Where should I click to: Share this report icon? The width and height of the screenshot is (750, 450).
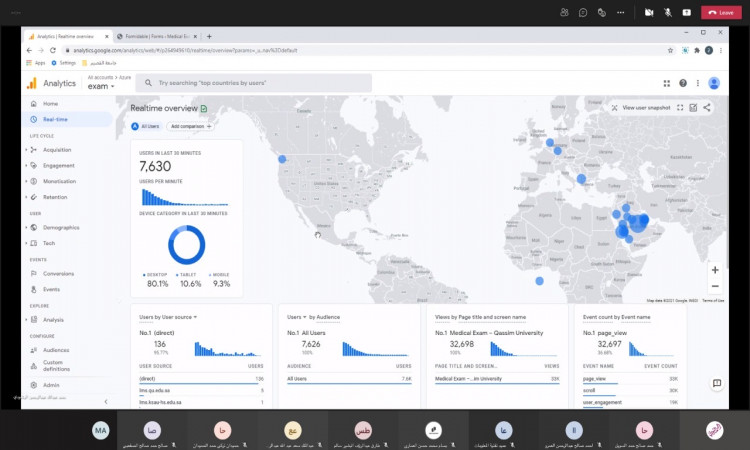click(x=706, y=108)
